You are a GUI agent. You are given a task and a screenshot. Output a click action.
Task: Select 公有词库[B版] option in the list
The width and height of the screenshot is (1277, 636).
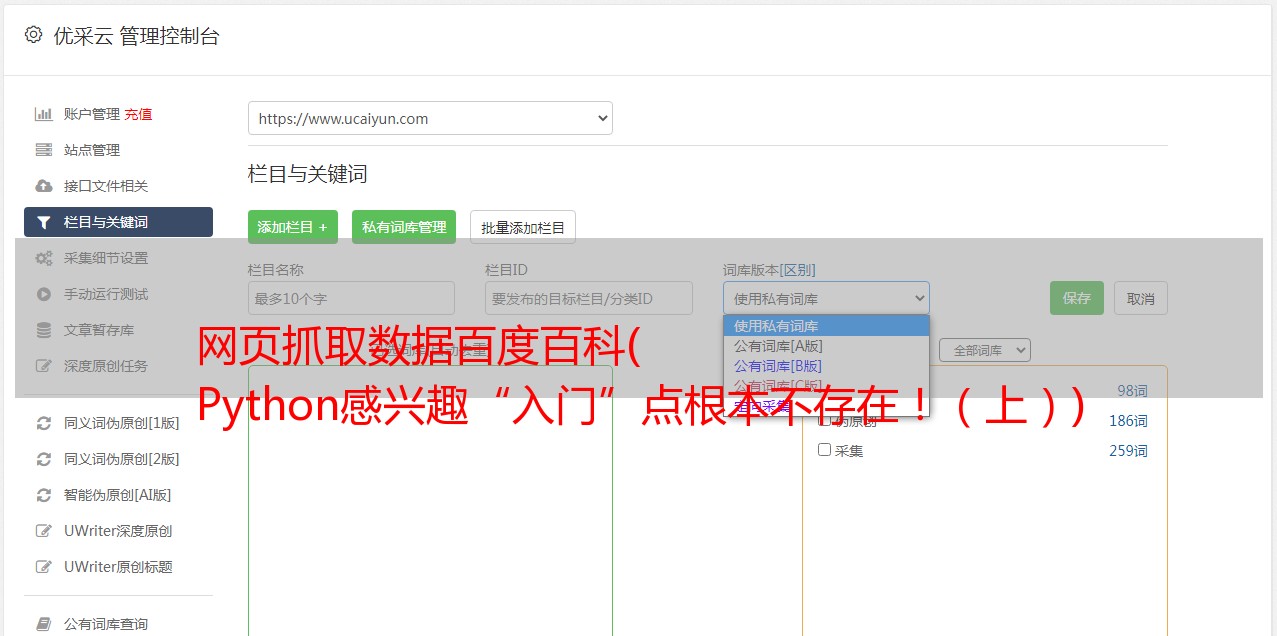[x=778, y=366]
